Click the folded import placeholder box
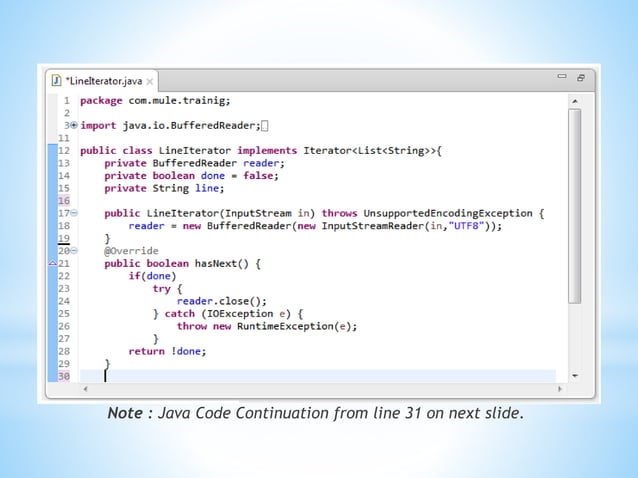The width and height of the screenshot is (638, 478). click(x=264, y=126)
